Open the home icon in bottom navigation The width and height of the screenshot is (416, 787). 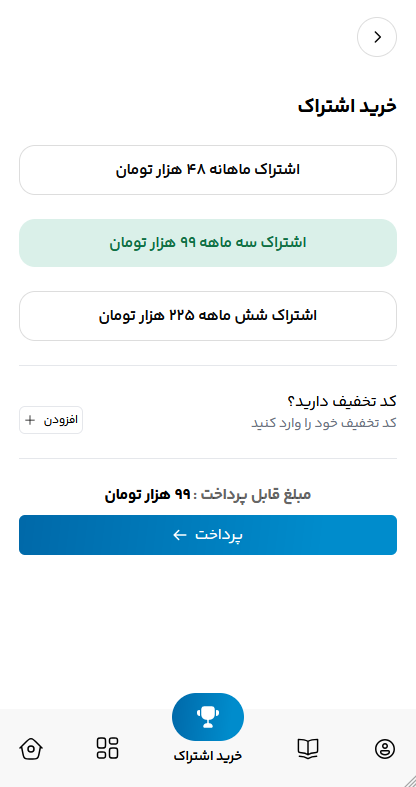31,749
